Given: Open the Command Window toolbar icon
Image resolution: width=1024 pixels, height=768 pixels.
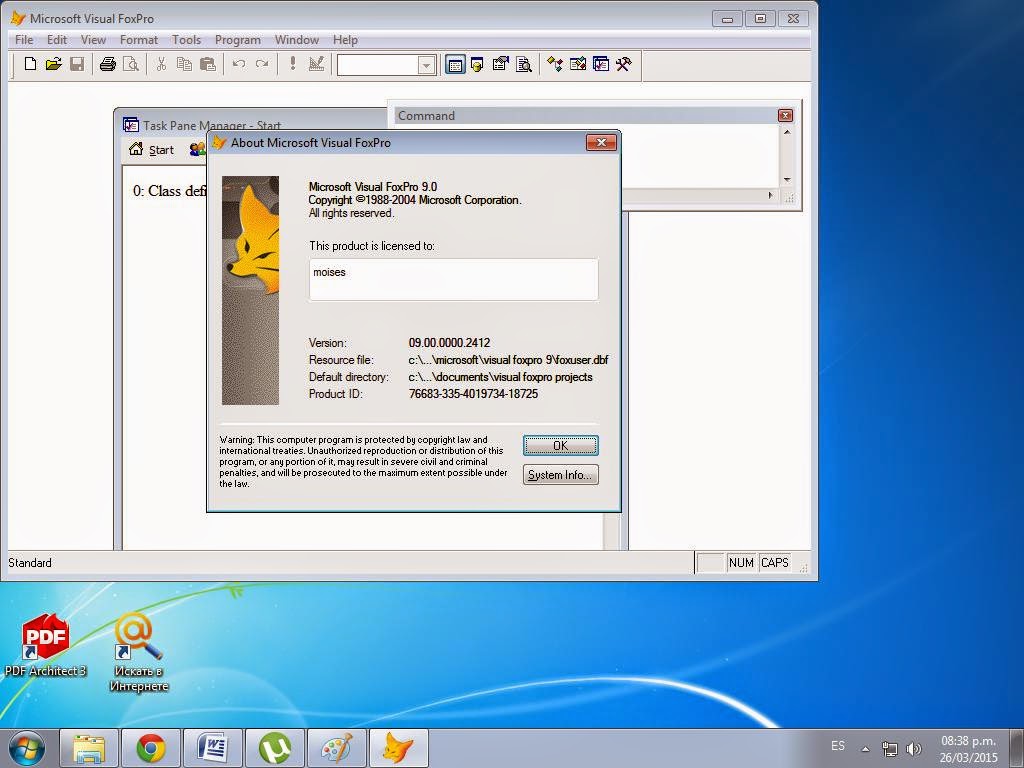Looking at the screenshot, I should [455, 64].
